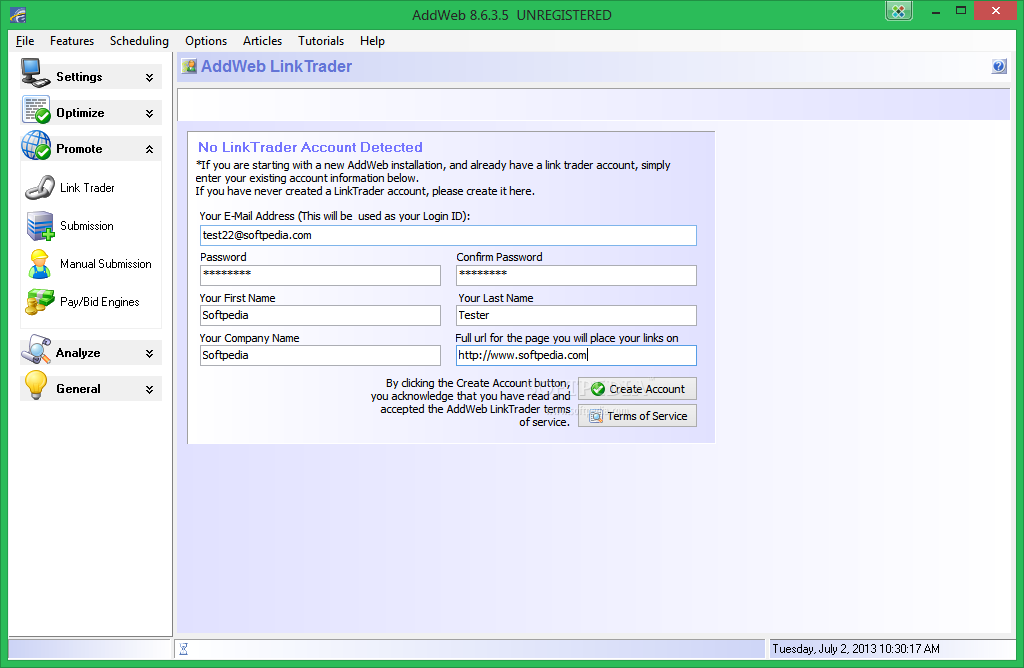Click the Promote globe icon

click(36, 145)
